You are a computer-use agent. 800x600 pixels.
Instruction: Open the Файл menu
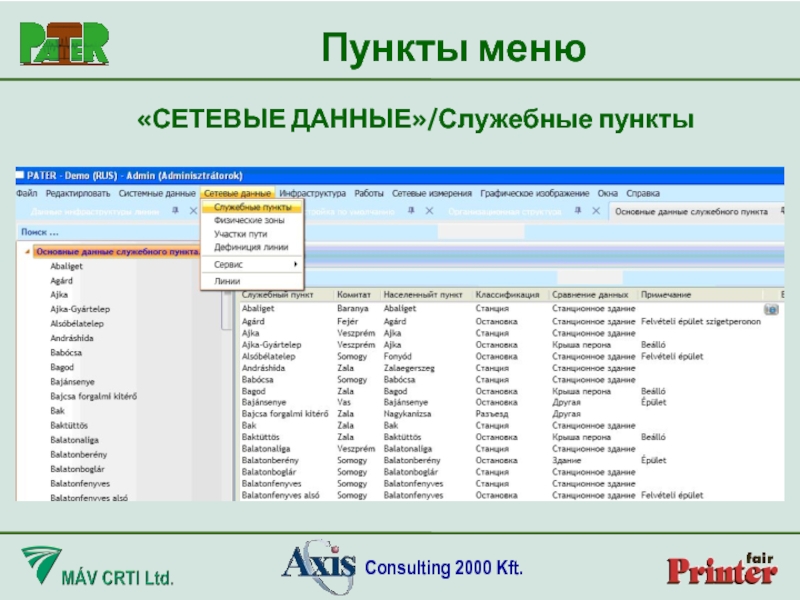pyautogui.click(x=27, y=193)
